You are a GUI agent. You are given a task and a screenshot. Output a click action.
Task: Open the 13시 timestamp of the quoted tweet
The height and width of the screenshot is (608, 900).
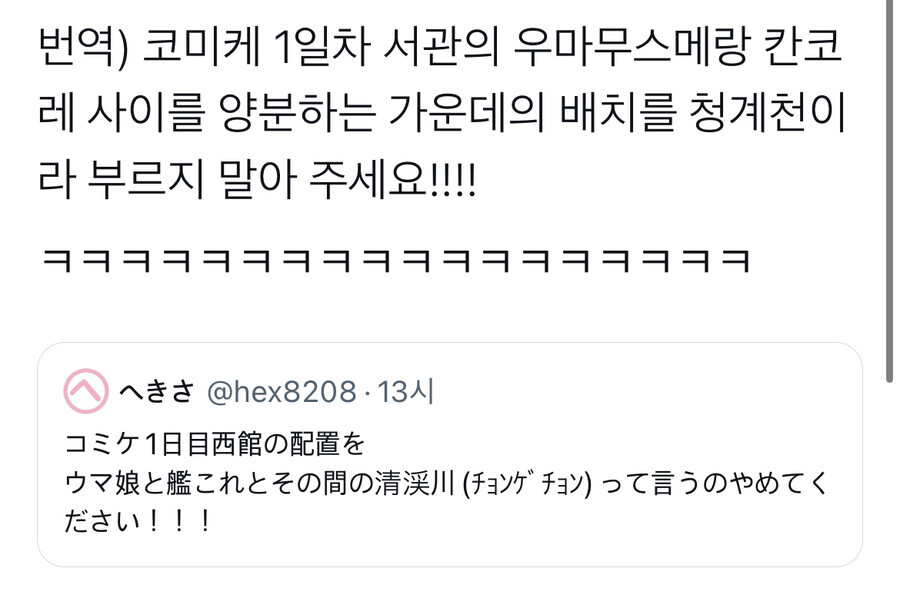click(x=405, y=392)
